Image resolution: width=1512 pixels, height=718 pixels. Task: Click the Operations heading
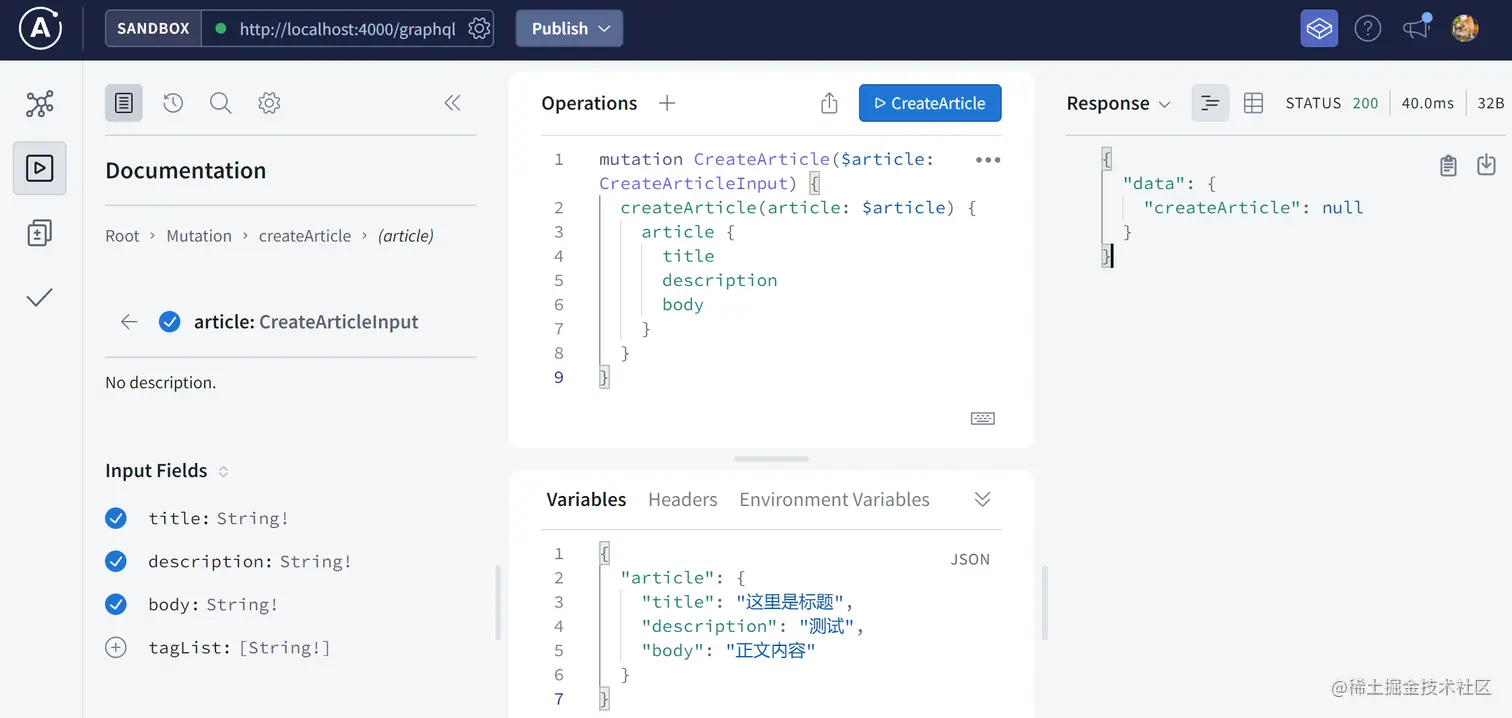589,103
